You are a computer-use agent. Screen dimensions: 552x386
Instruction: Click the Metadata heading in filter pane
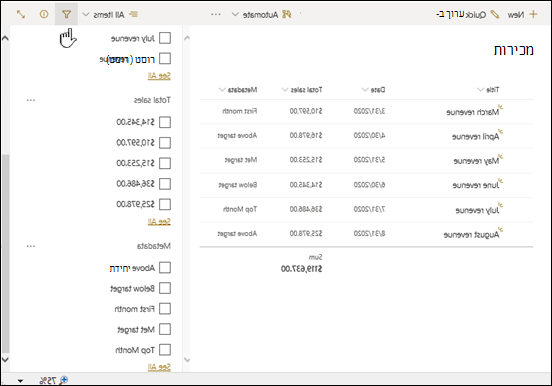tap(154, 246)
